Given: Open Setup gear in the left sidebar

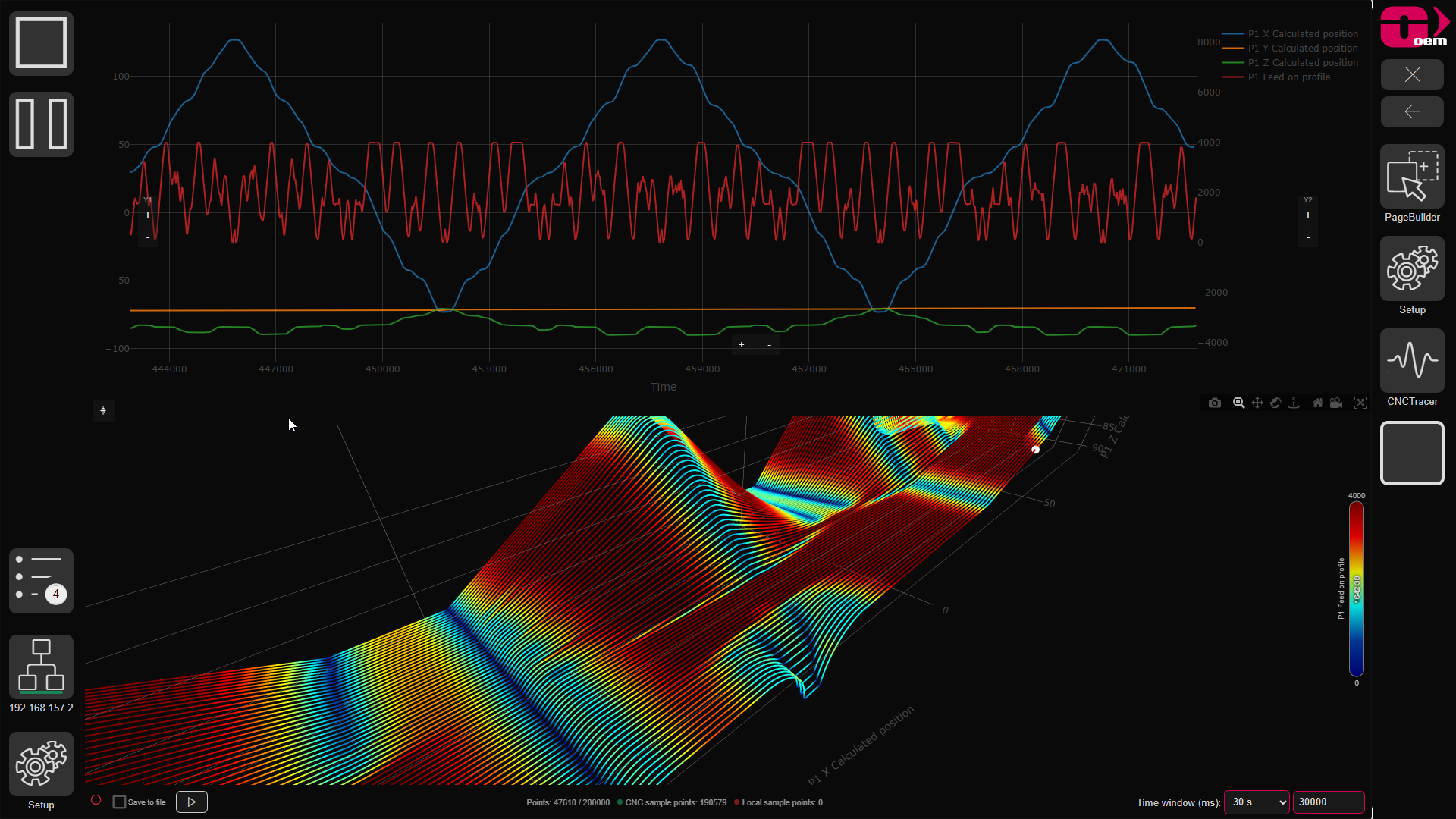Looking at the screenshot, I should pyautogui.click(x=41, y=764).
